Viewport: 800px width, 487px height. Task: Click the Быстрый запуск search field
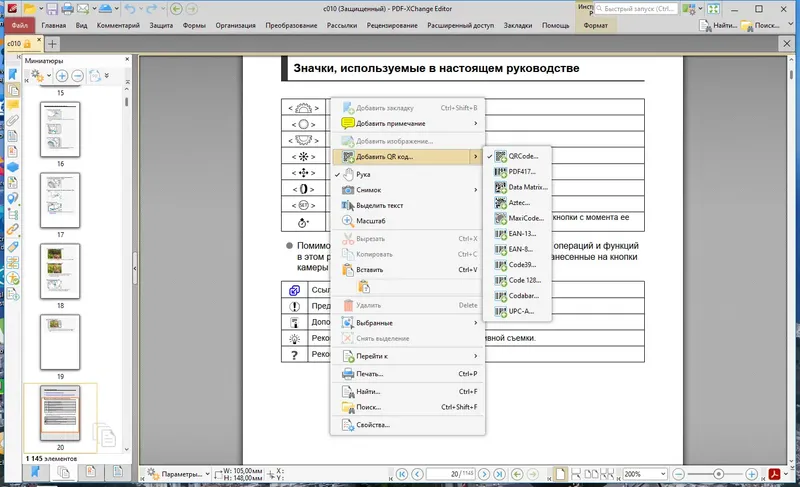click(636, 9)
